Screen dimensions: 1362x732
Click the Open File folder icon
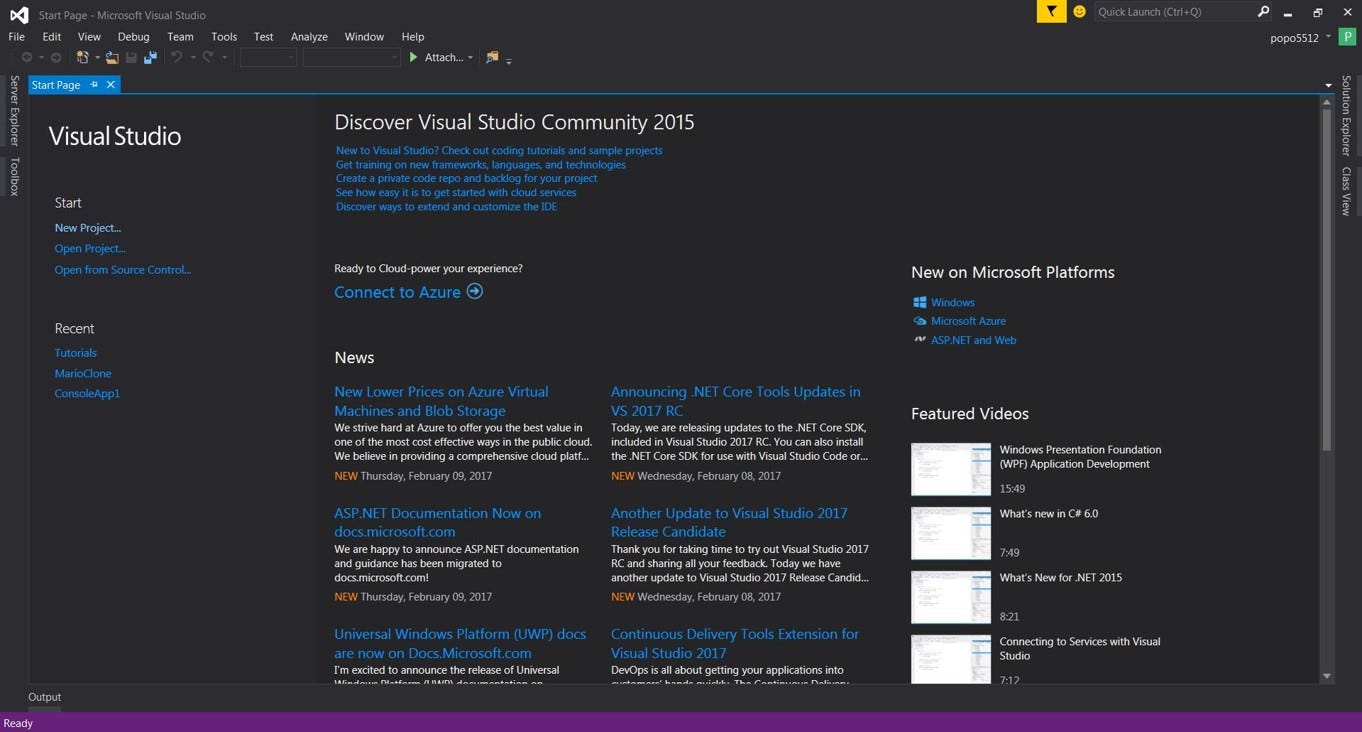[112, 58]
